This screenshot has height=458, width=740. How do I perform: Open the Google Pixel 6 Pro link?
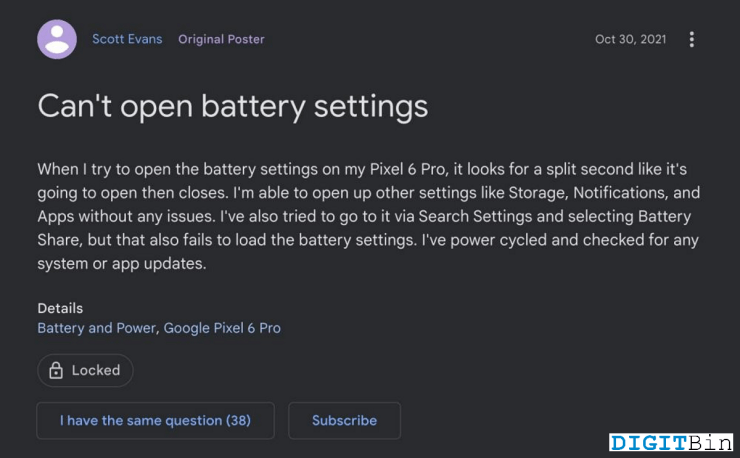point(222,328)
